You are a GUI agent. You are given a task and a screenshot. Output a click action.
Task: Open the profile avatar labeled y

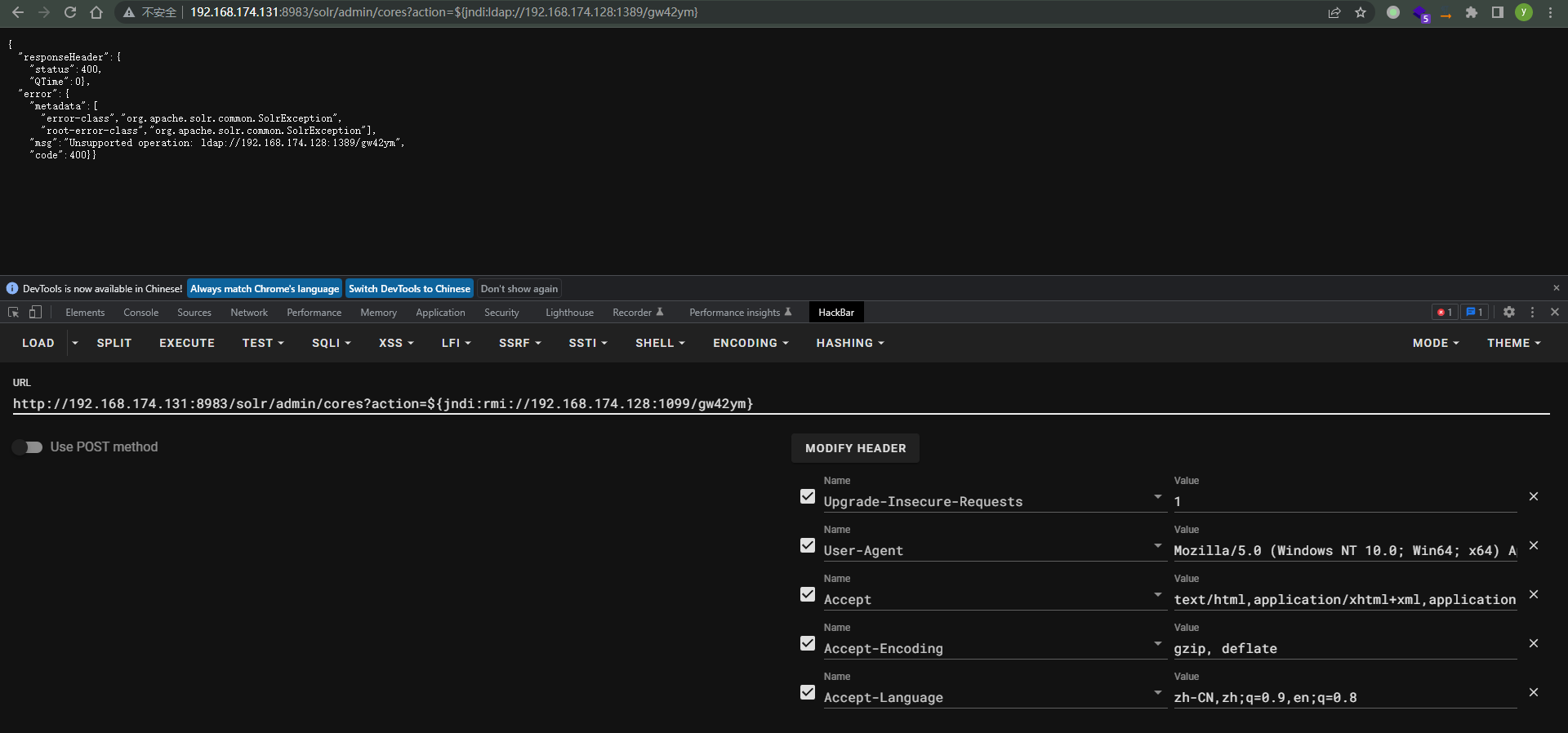(1524, 12)
